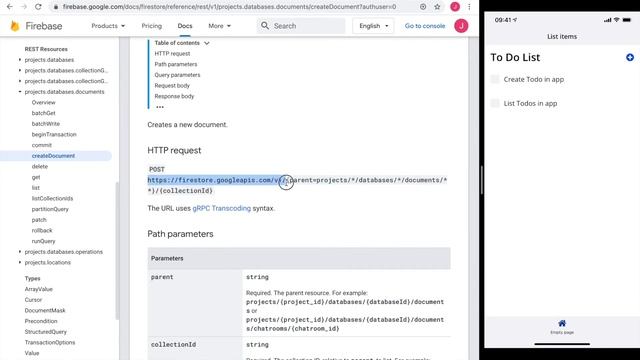
Task: Jump to HTTP request section
Action: pyautogui.click(x=172, y=53)
